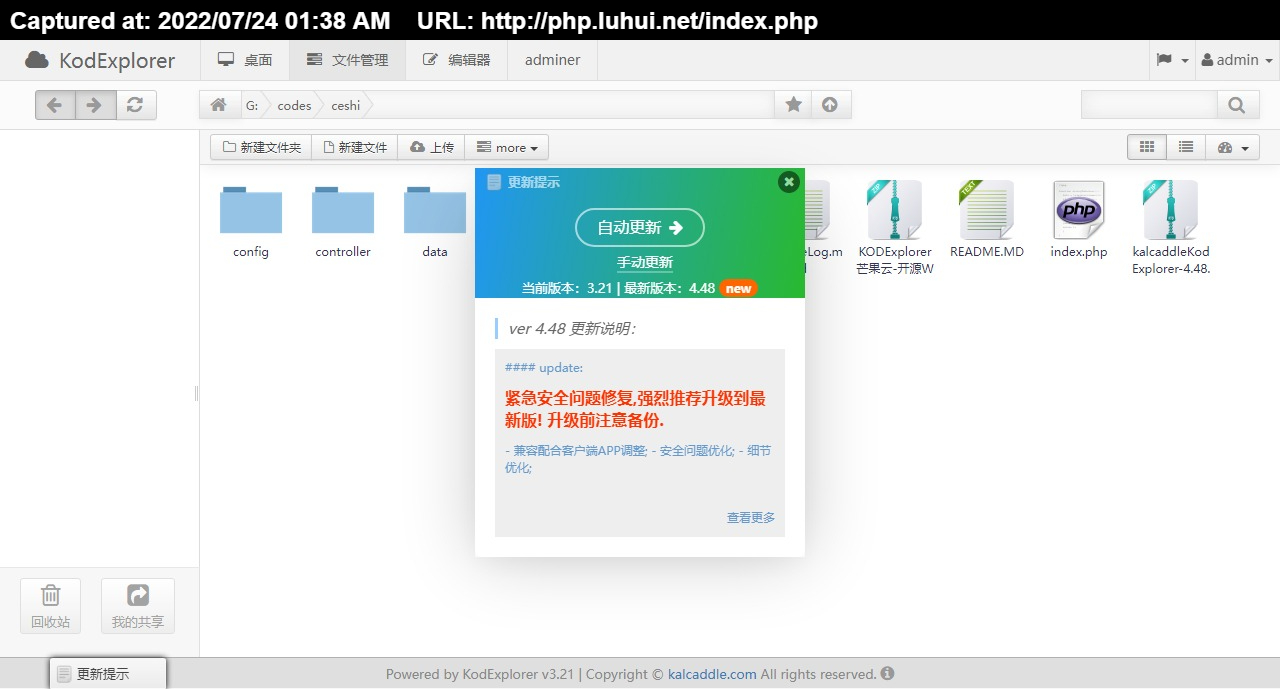Go to home in the address bar
The height and width of the screenshot is (689, 1280).
tap(218, 105)
